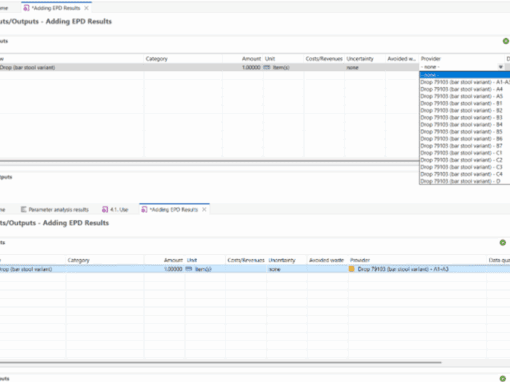Image resolution: width=510 pixels, height=382 pixels.
Task: Switch to the Parameter analysis results tab
Action: pyautogui.click(x=55, y=209)
